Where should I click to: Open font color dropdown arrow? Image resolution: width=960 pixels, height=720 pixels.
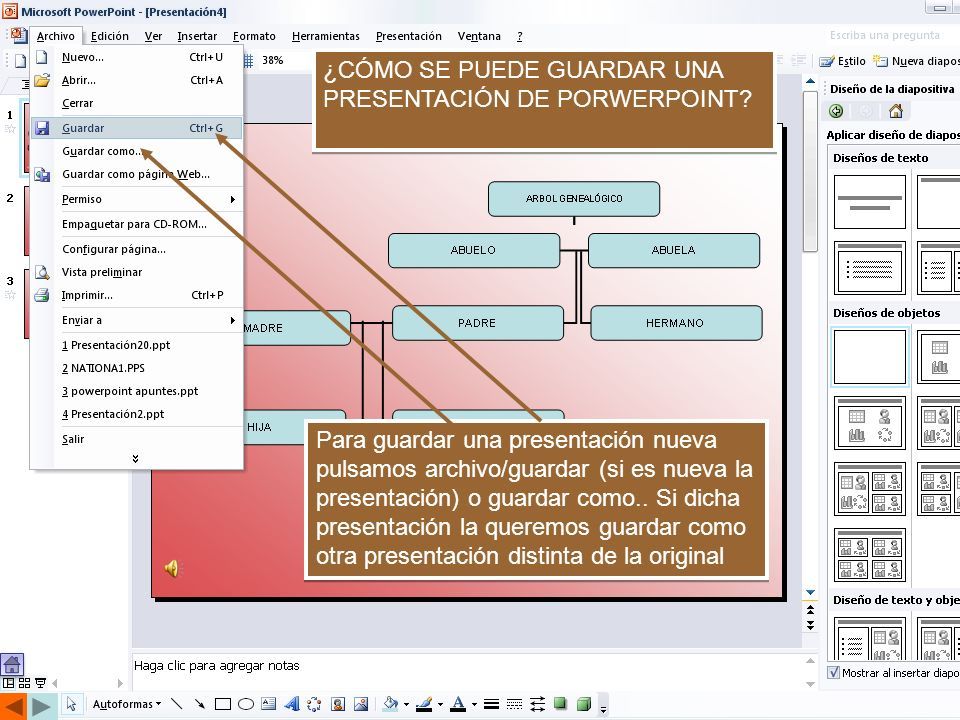click(474, 705)
